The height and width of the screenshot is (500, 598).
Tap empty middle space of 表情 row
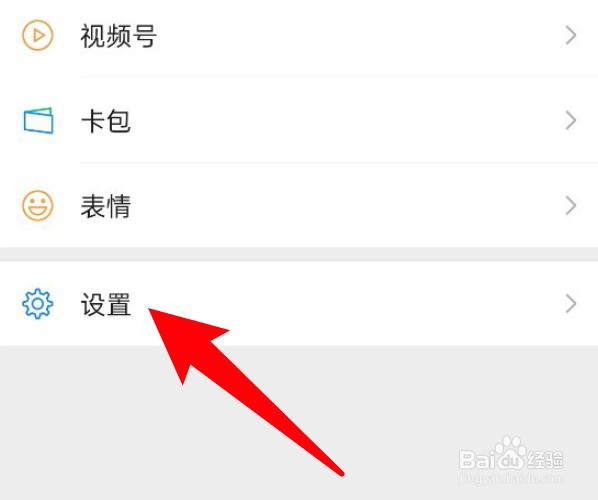[x=343, y=206]
